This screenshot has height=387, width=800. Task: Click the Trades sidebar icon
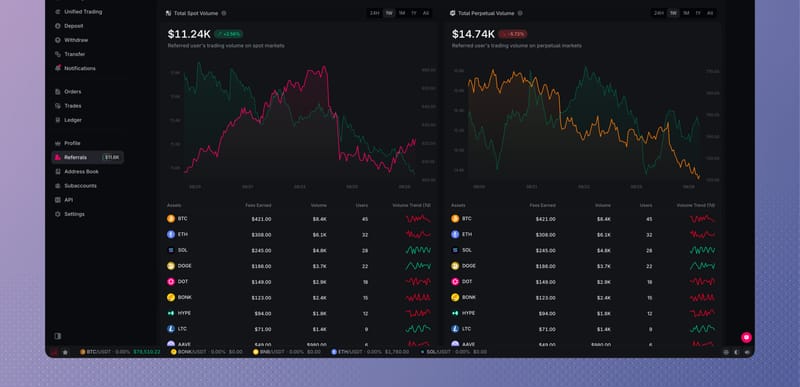pos(58,106)
